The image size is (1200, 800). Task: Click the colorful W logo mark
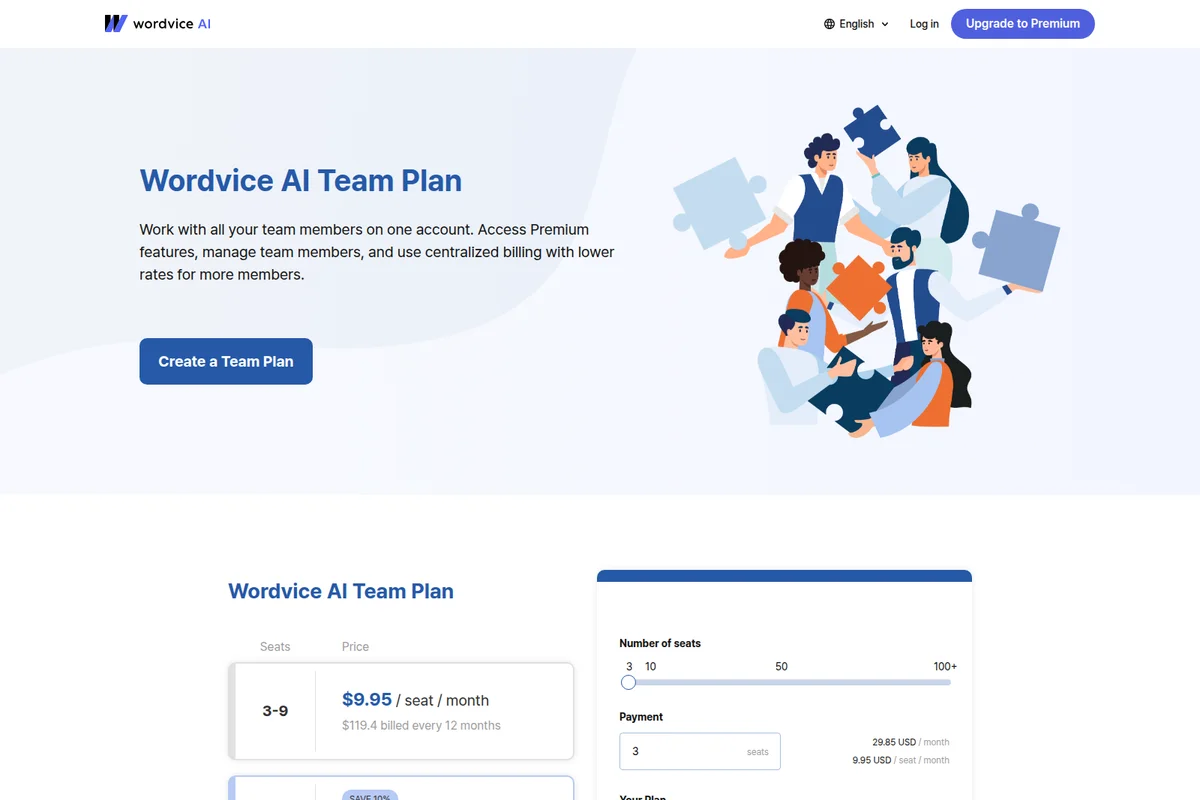click(114, 23)
